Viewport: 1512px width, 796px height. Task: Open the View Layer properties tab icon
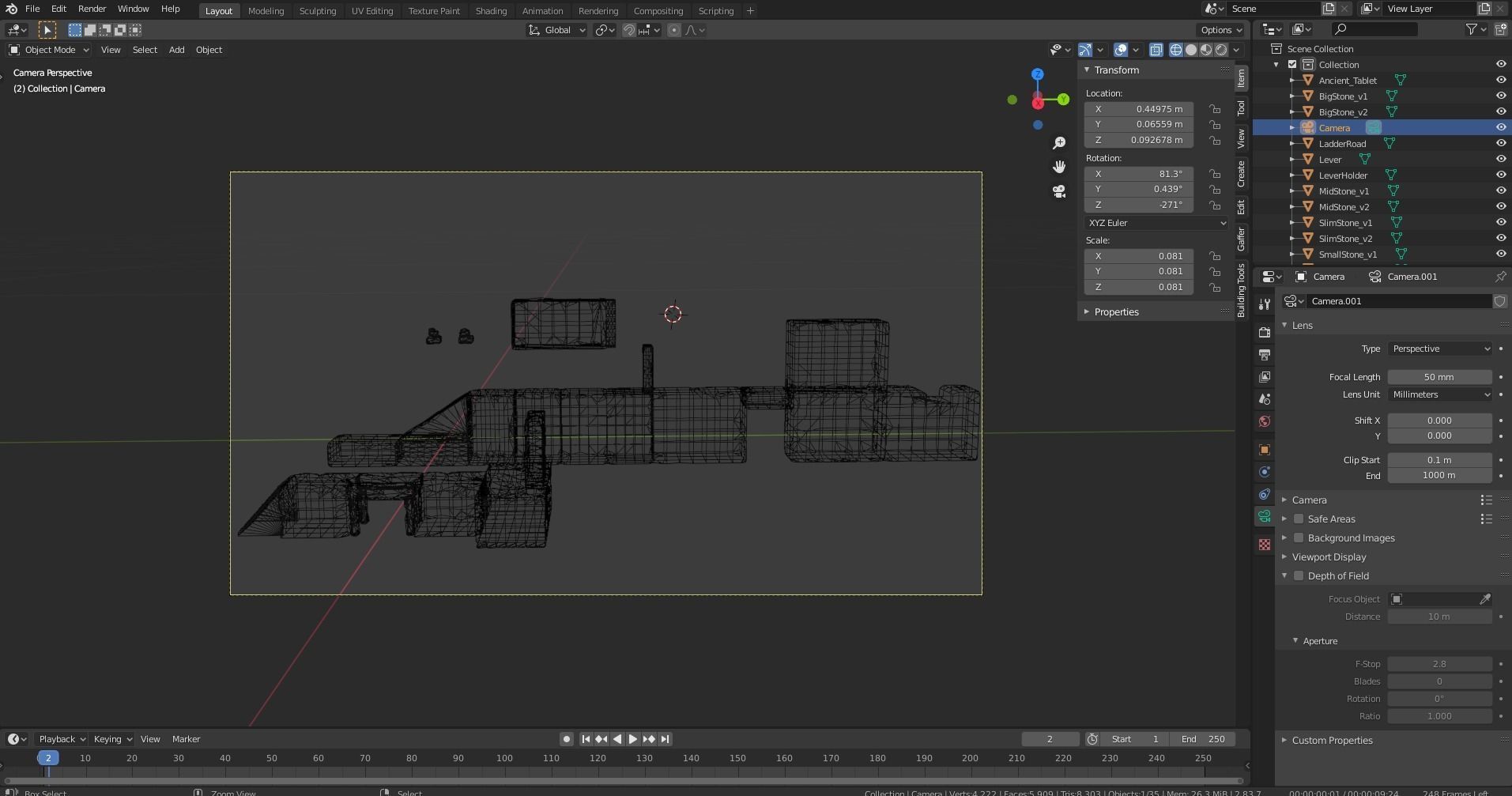point(1265,377)
